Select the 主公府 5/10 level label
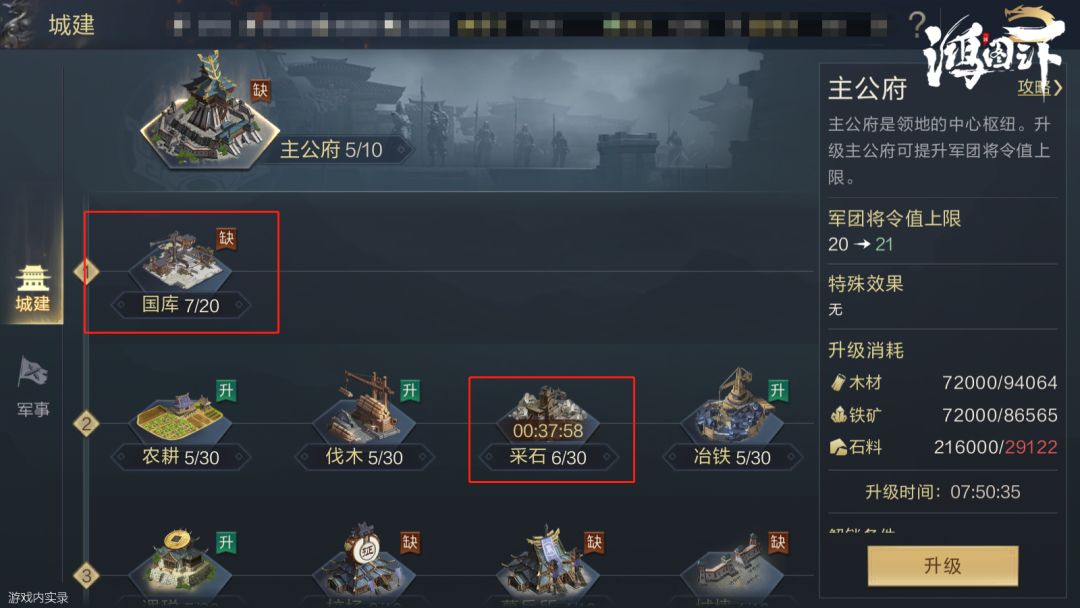The width and height of the screenshot is (1080, 608). pos(330,151)
